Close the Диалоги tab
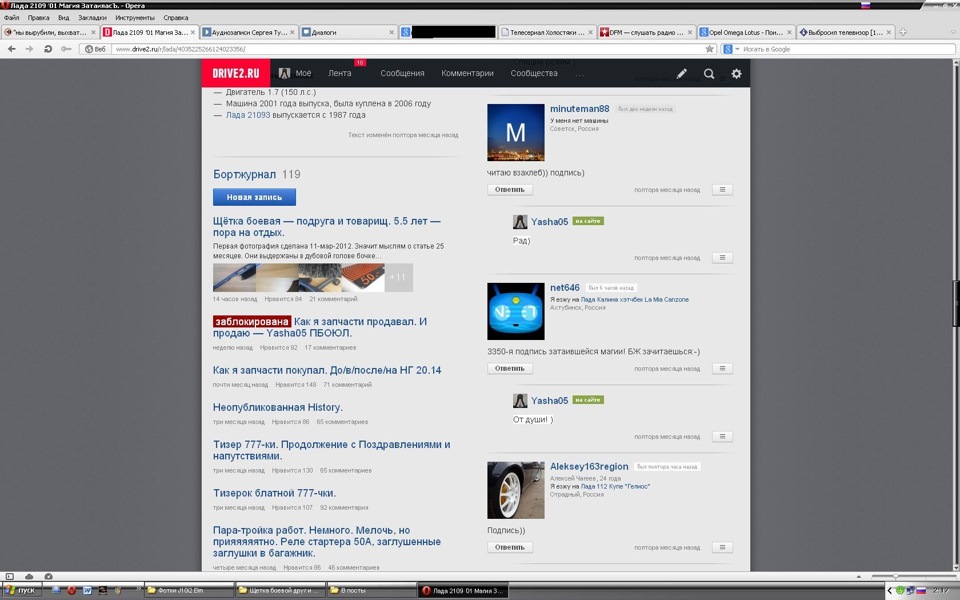 (392, 32)
